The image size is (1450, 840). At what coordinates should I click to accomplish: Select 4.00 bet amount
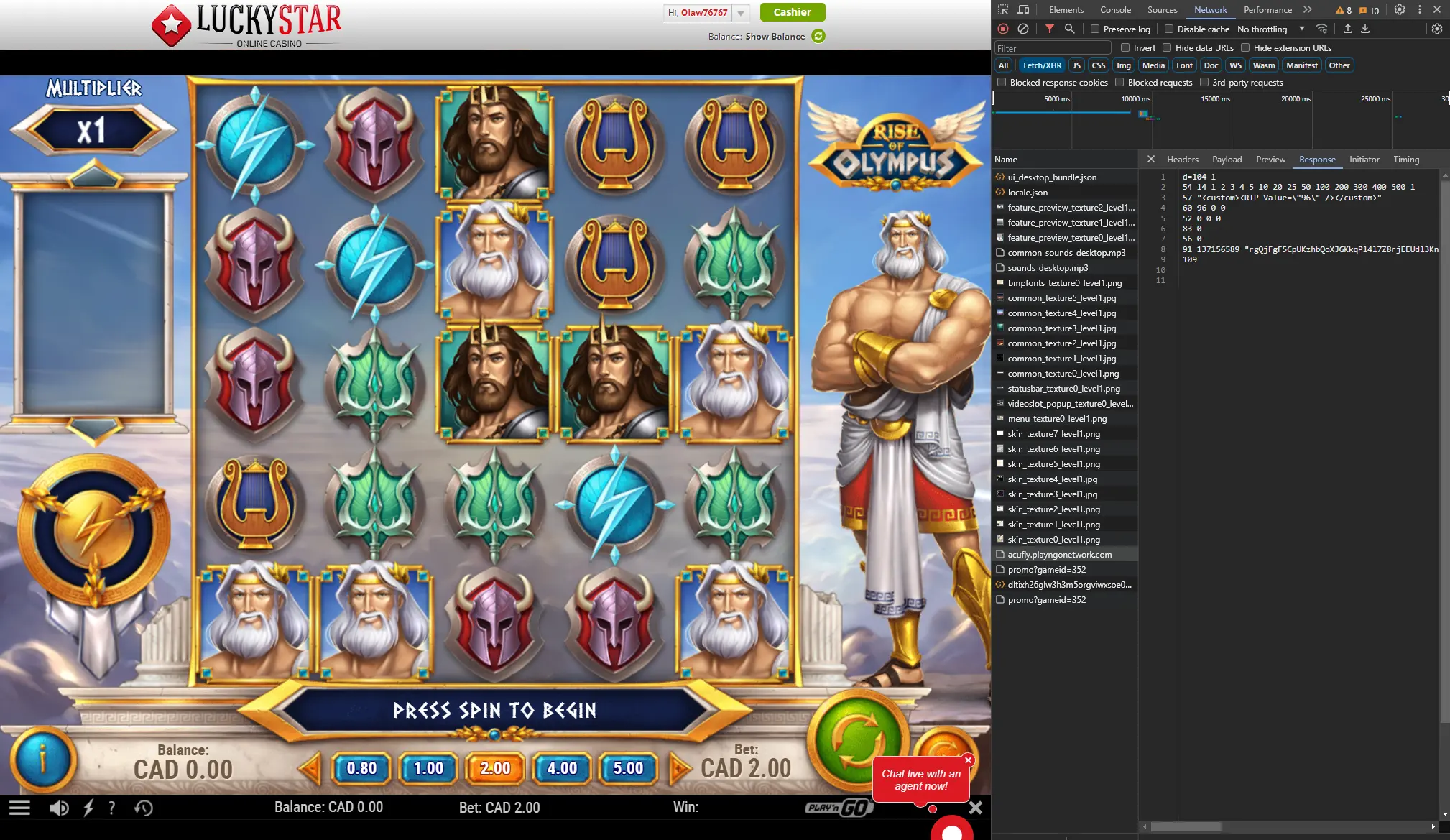pyautogui.click(x=562, y=768)
